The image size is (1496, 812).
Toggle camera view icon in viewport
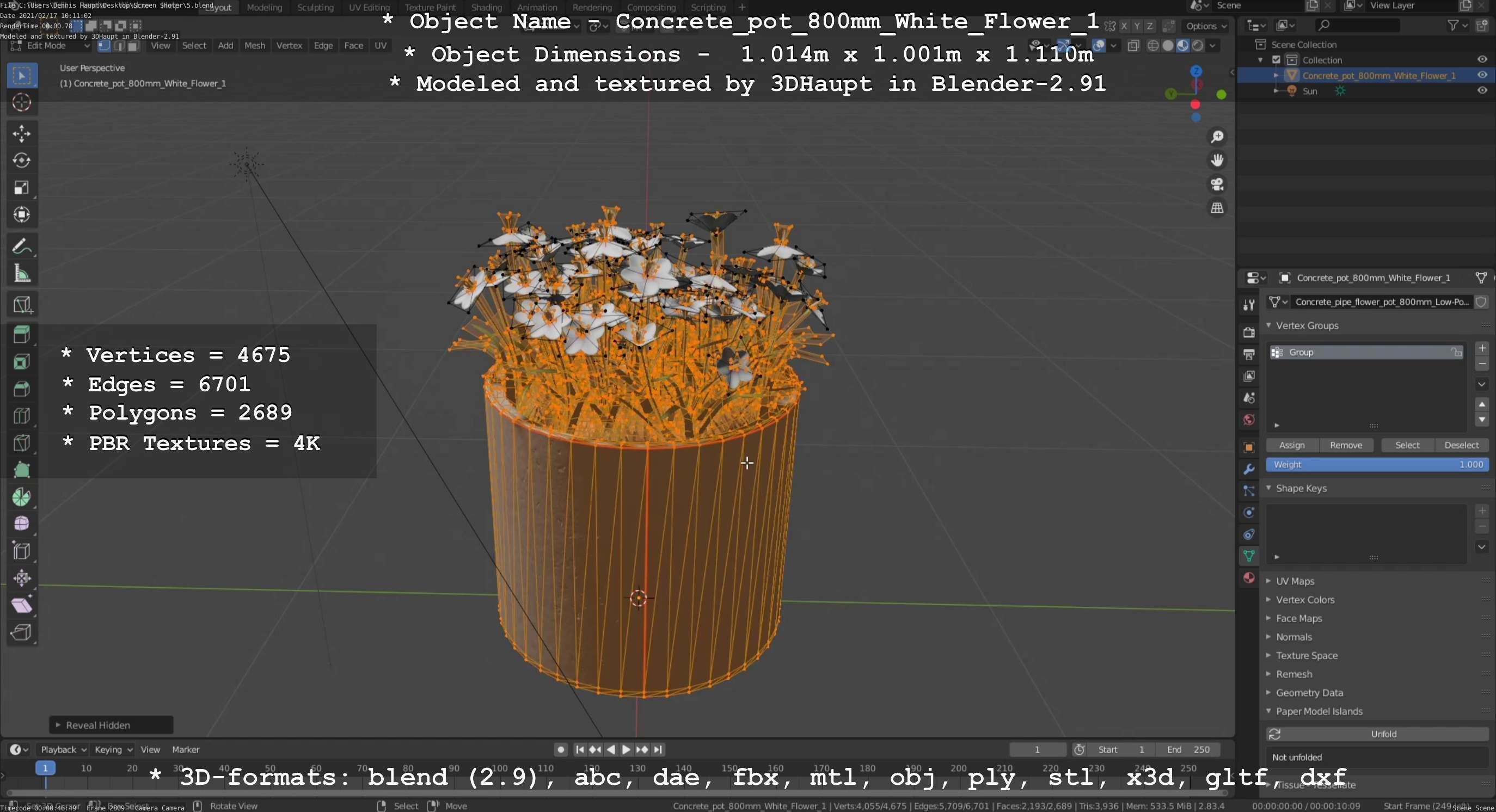(x=1217, y=184)
